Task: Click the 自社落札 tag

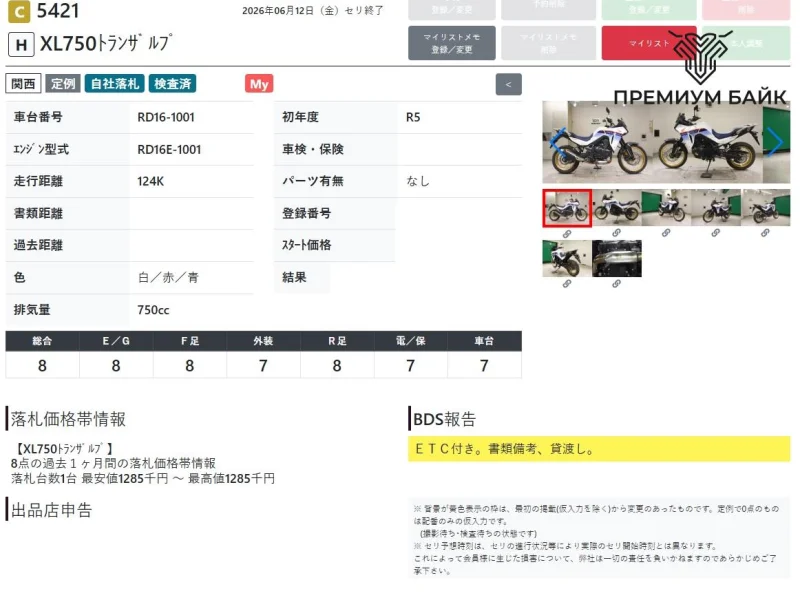Action: pyautogui.click(x=115, y=84)
